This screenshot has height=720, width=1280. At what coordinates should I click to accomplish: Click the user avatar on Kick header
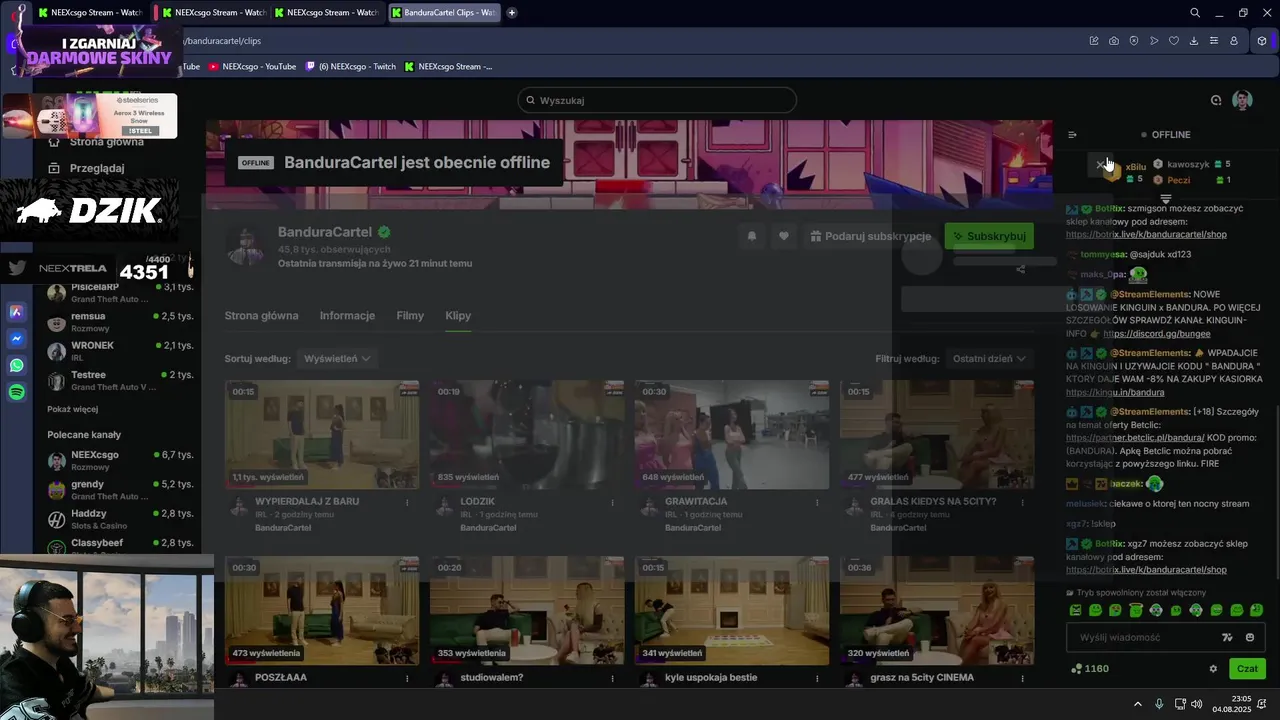pyautogui.click(x=1242, y=100)
